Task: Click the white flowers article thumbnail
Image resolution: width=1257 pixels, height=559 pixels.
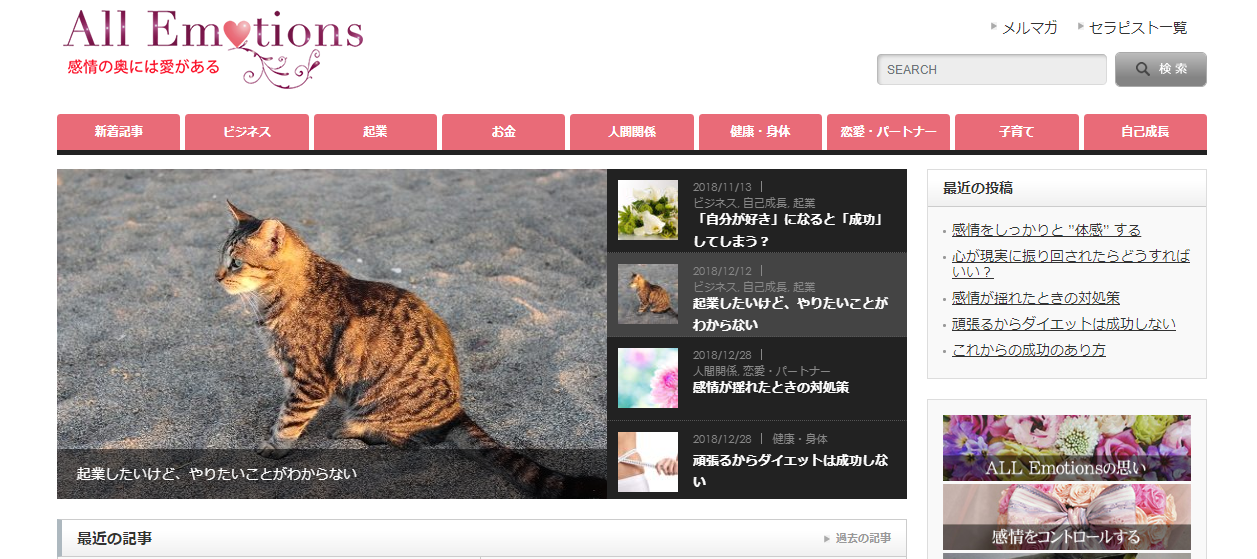Action: coord(648,210)
